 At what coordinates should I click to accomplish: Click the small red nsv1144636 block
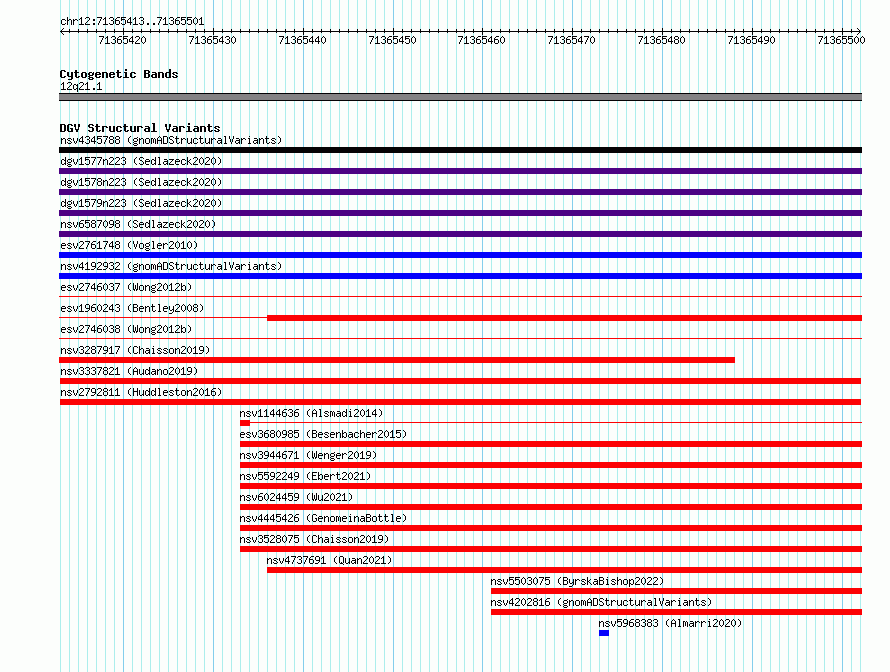tap(245, 423)
